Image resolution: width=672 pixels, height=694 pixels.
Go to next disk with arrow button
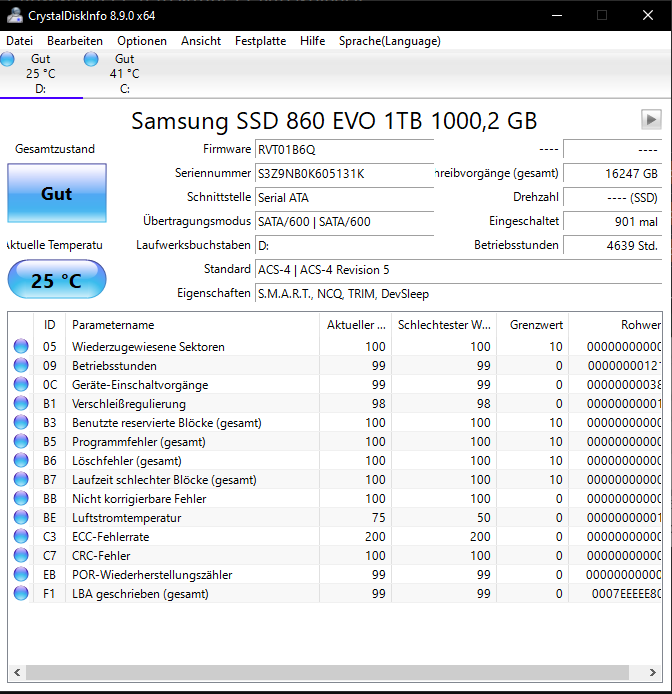coord(651,120)
